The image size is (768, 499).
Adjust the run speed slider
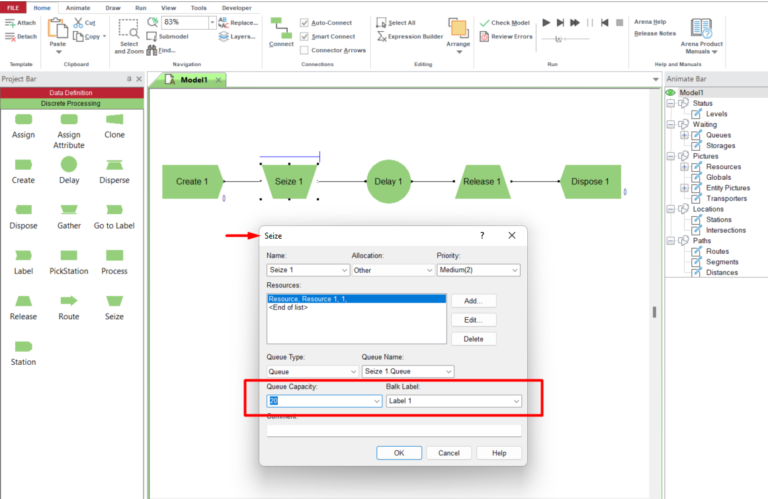(558, 39)
